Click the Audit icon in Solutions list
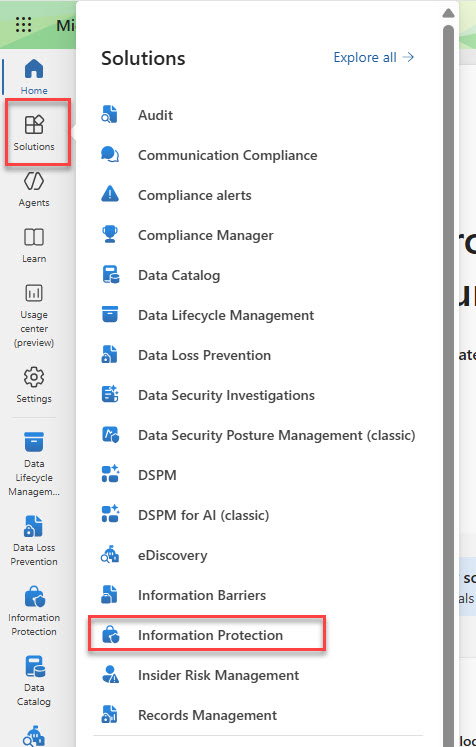 [x=110, y=115]
